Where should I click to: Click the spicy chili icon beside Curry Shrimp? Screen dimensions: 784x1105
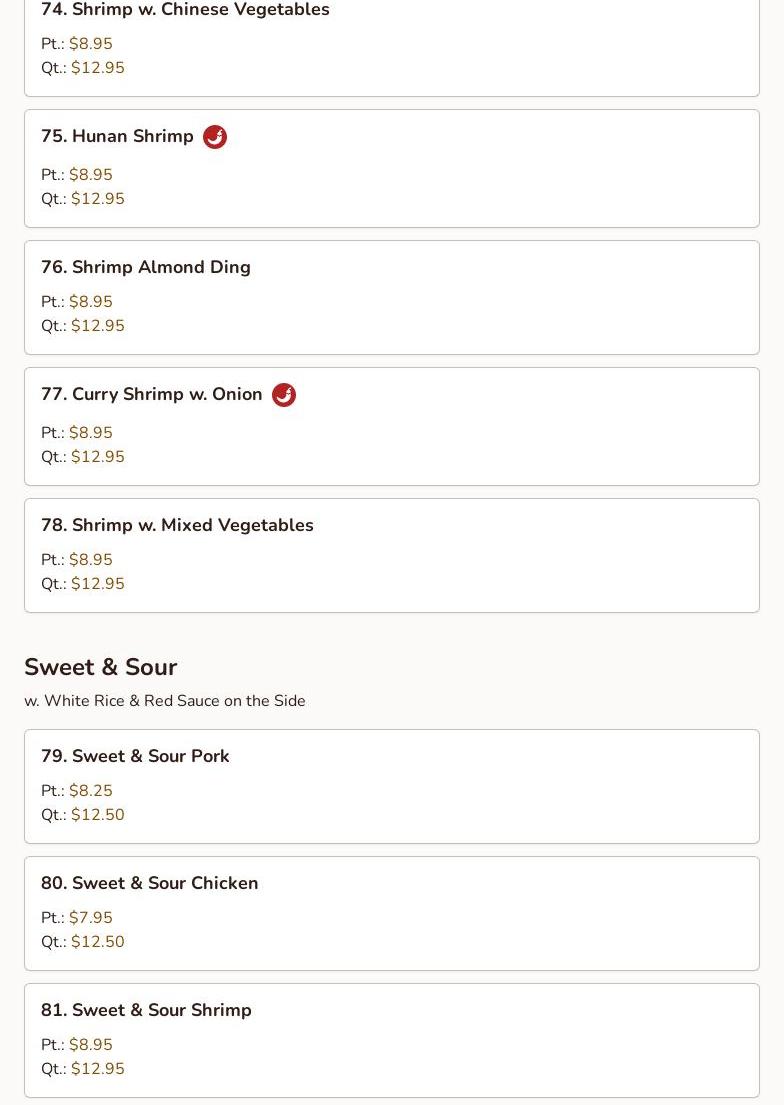point(284,395)
